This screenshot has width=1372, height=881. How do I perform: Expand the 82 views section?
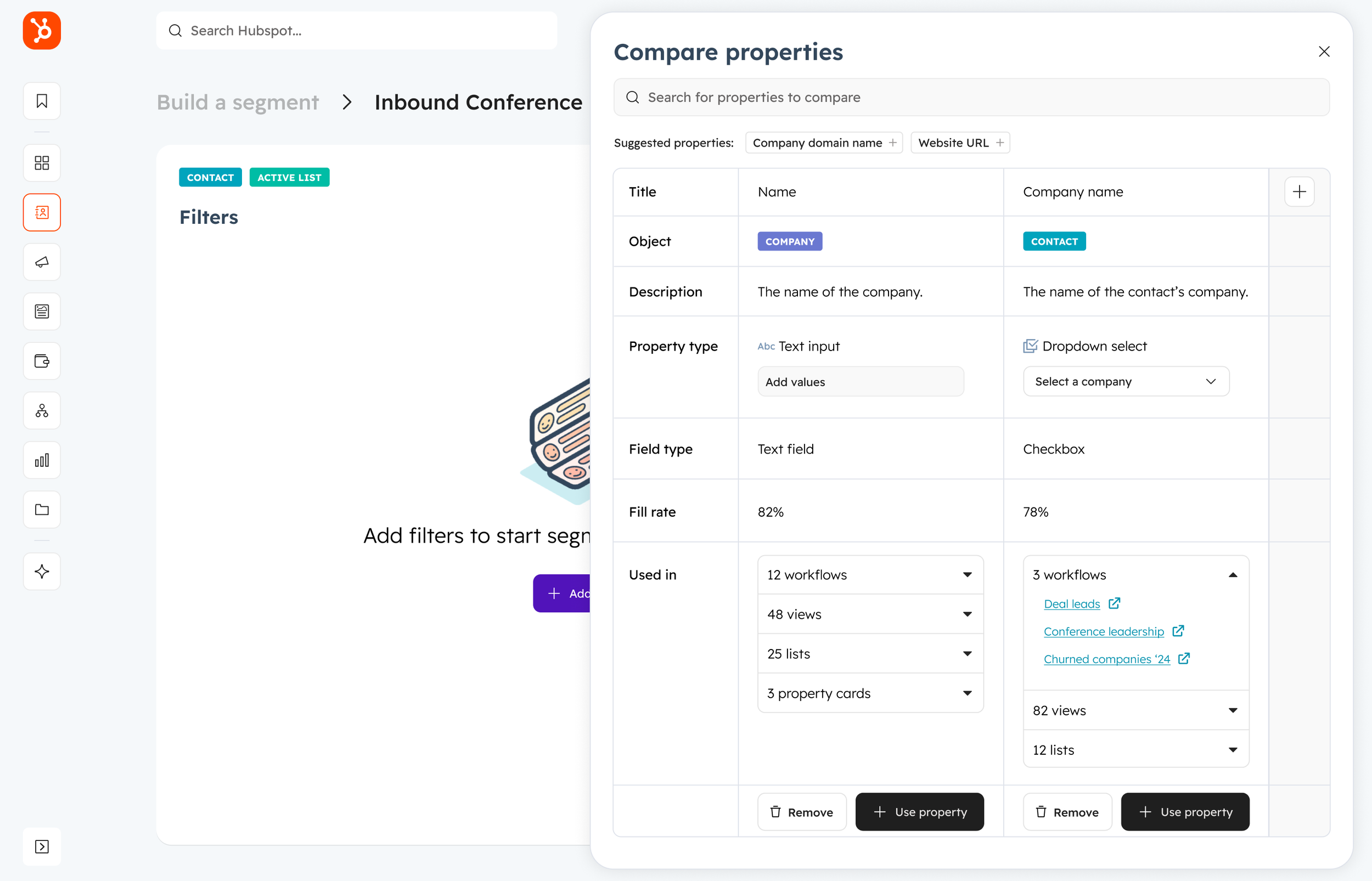point(1135,710)
